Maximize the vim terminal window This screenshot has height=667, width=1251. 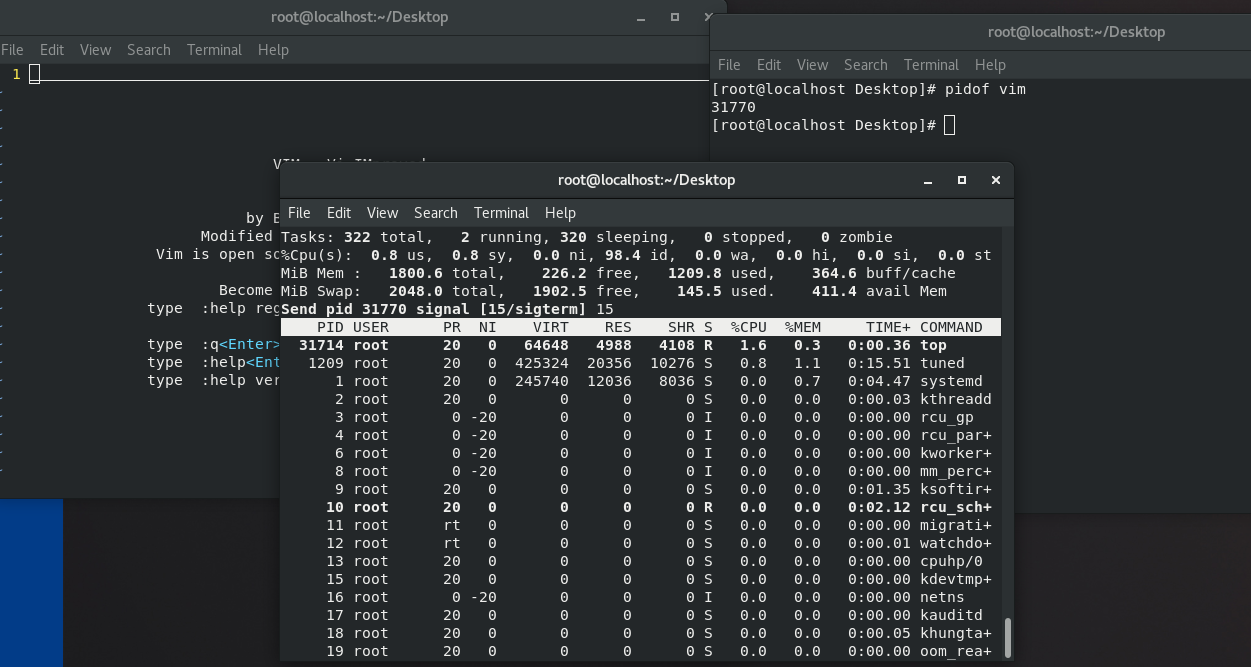pyautogui.click(x=675, y=17)
